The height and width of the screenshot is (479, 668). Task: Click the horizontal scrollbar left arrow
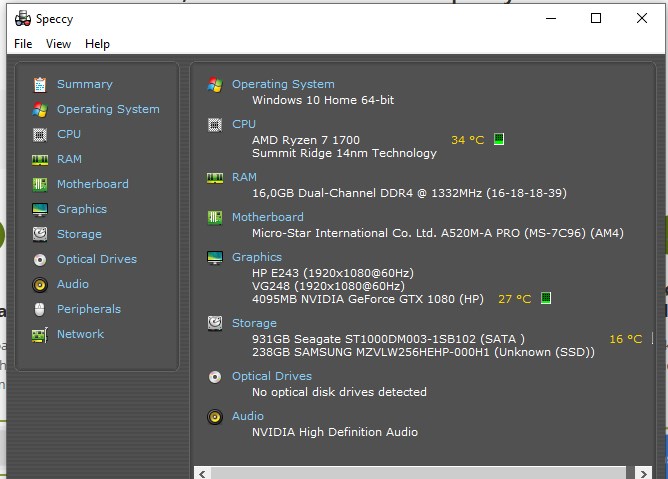(202, 473)
